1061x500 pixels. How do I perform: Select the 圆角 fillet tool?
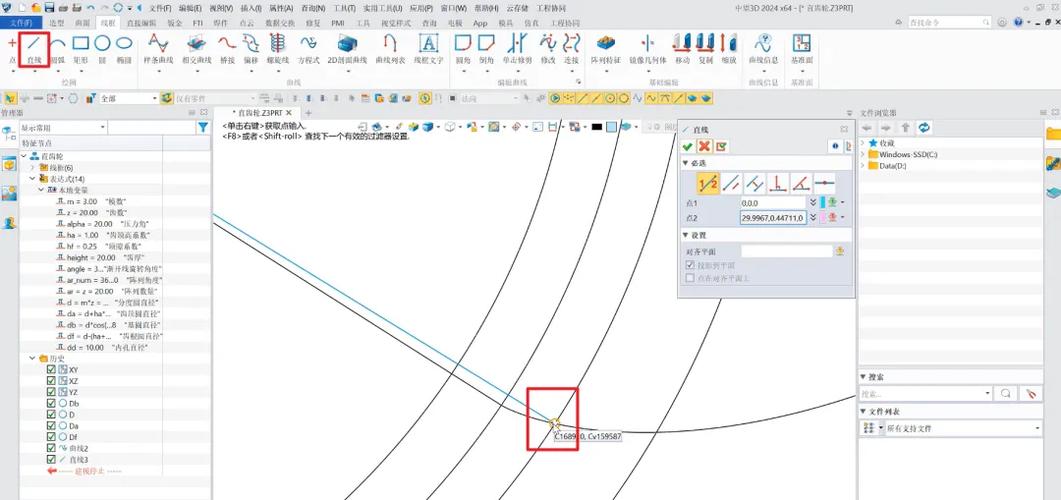click(x=463, y=49)
